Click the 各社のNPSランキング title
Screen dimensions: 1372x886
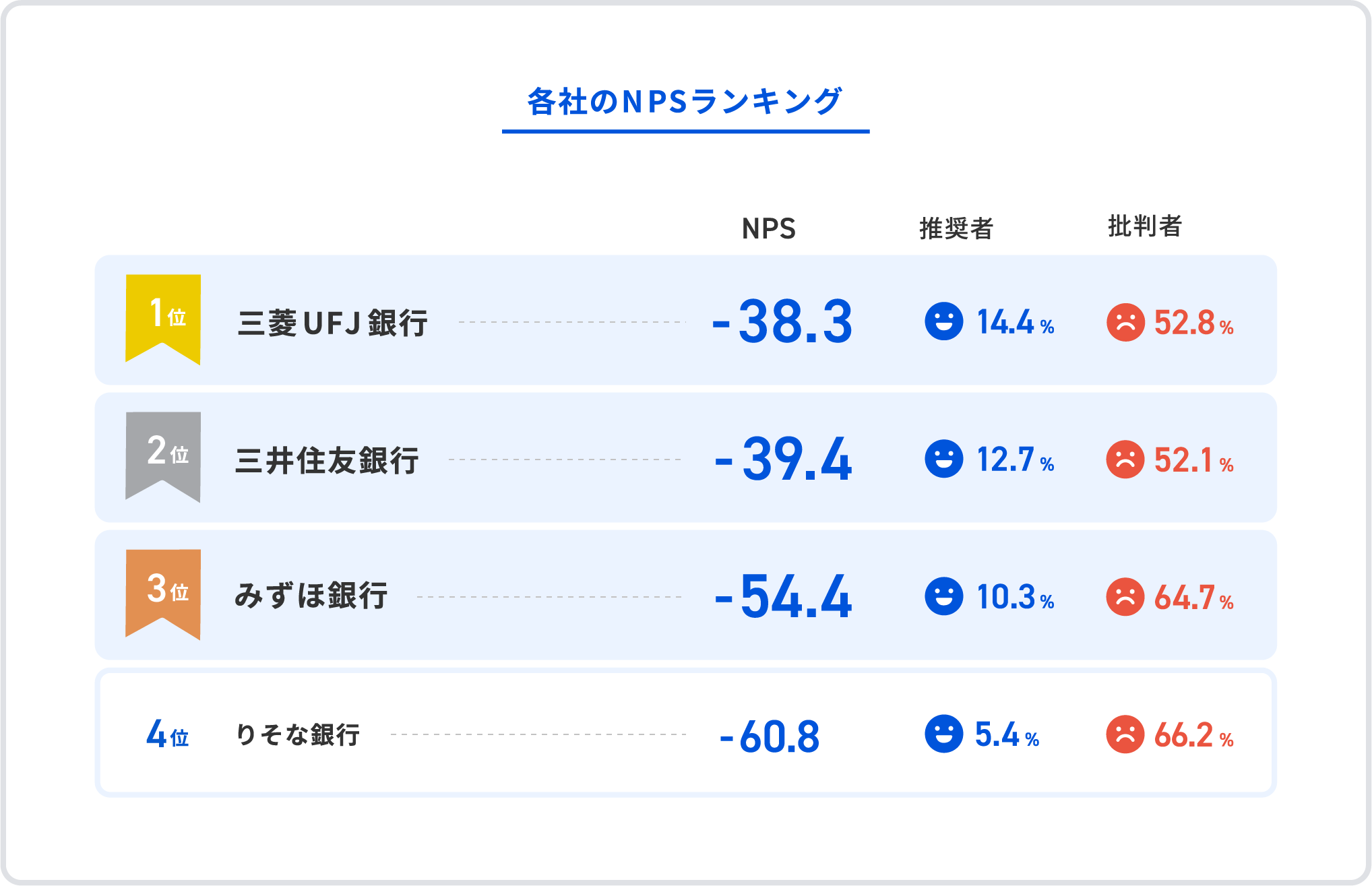pyautogui.click(x=685, y=102)
